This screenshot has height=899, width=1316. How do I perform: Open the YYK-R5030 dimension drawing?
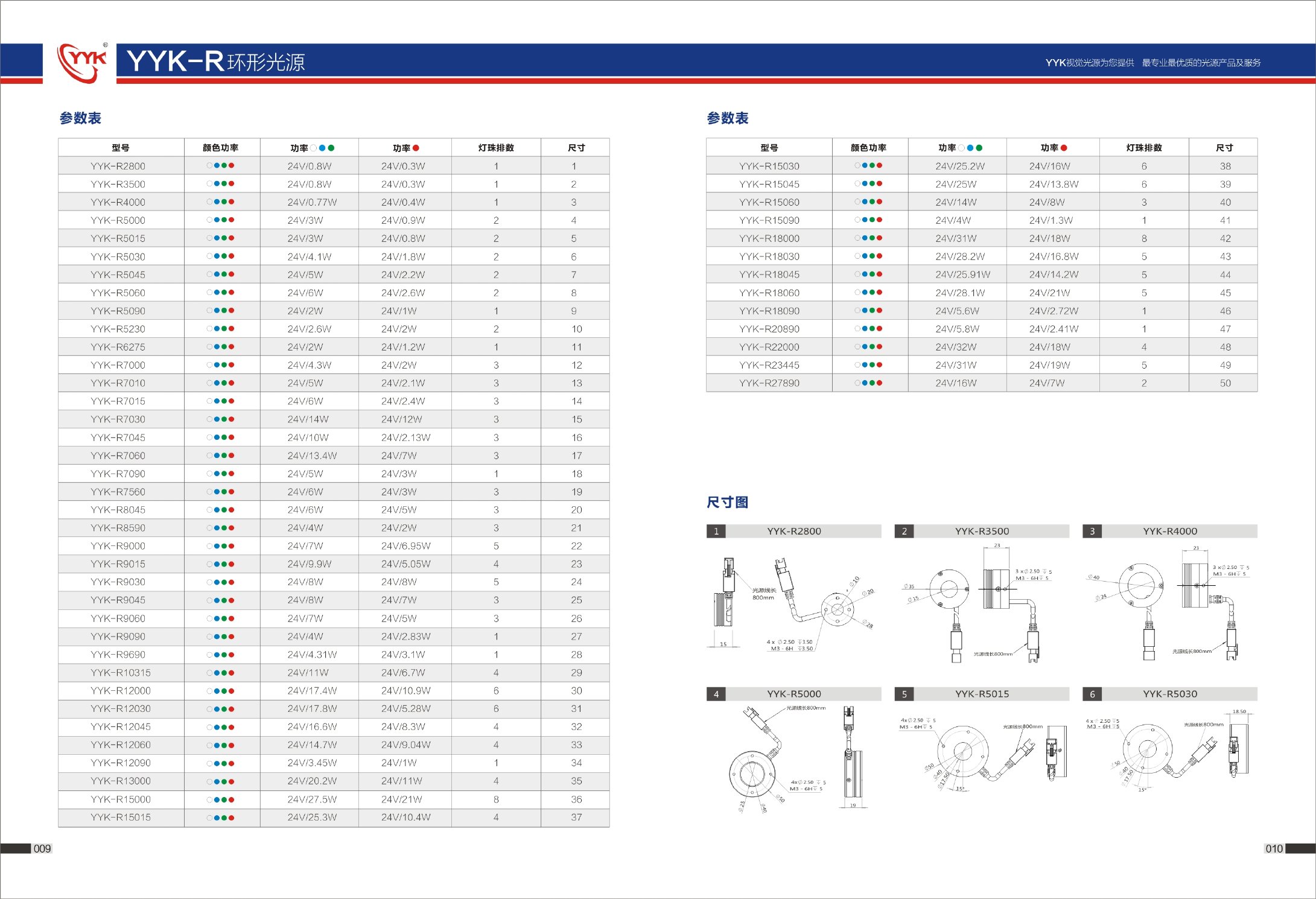1168,751
